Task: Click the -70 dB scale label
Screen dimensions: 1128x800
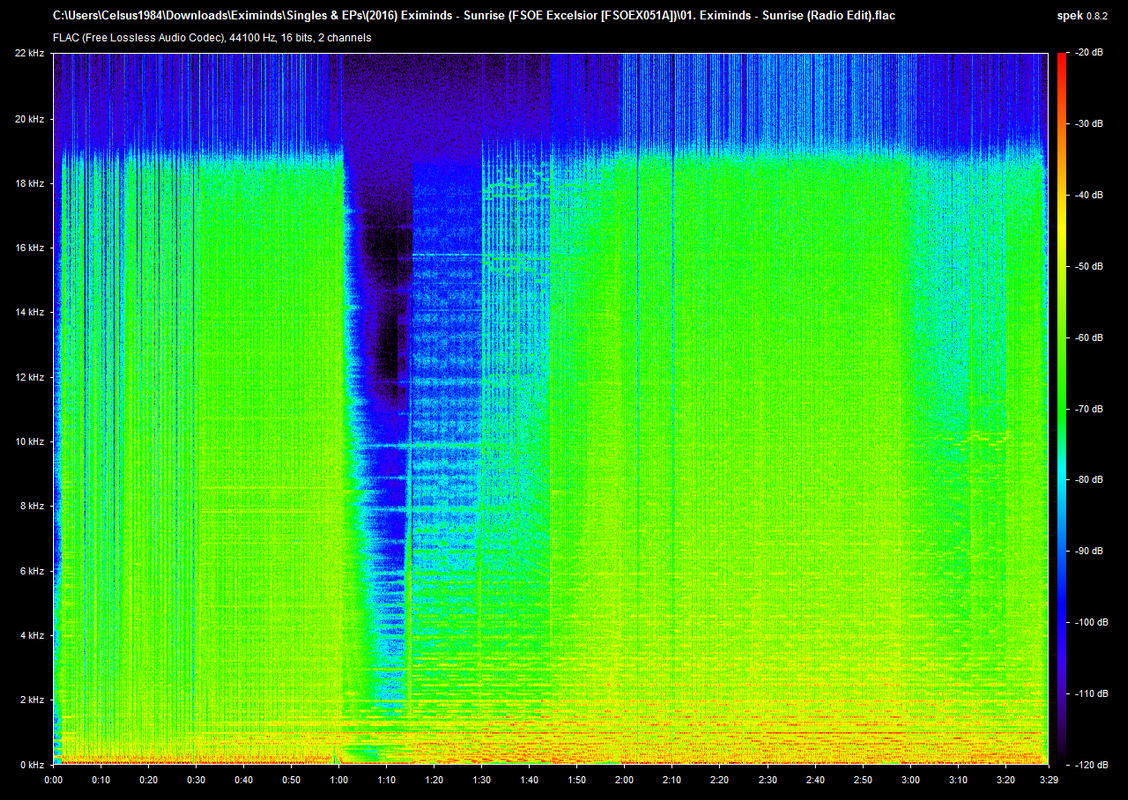Action: pos(1088,409)
